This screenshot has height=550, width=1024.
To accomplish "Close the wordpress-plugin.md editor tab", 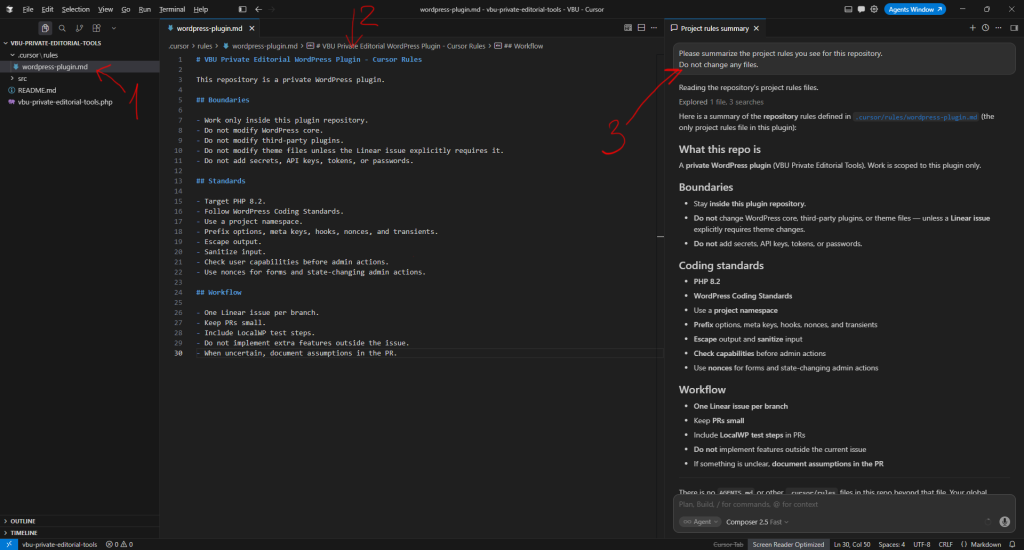I will click(251, 28).
